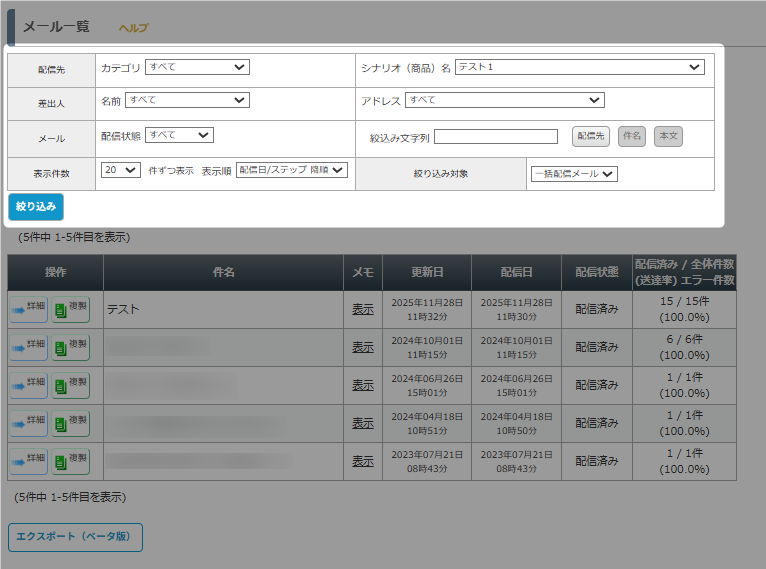Click the 絞り込み button
766x569 pixels.
tap(36, 207)
